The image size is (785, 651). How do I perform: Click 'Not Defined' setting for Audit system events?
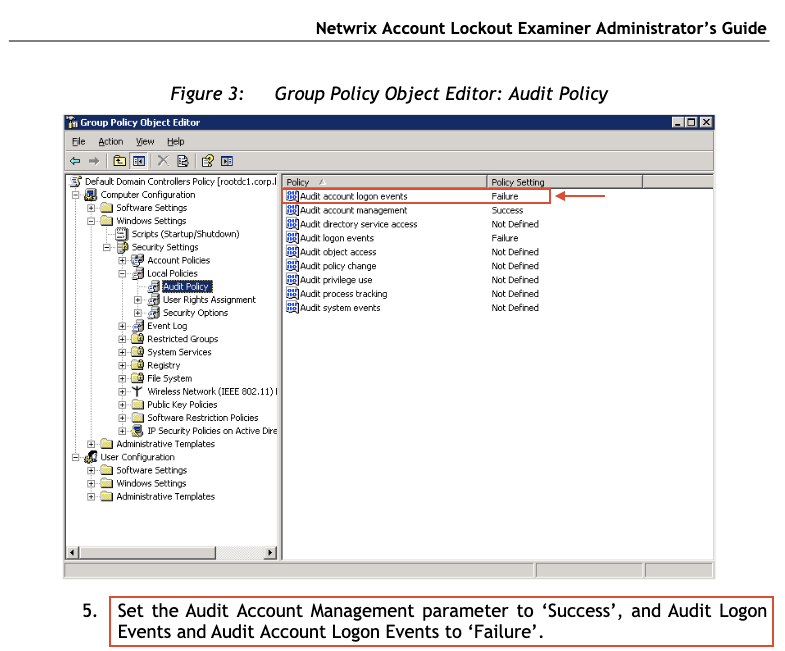pos(515,307)
